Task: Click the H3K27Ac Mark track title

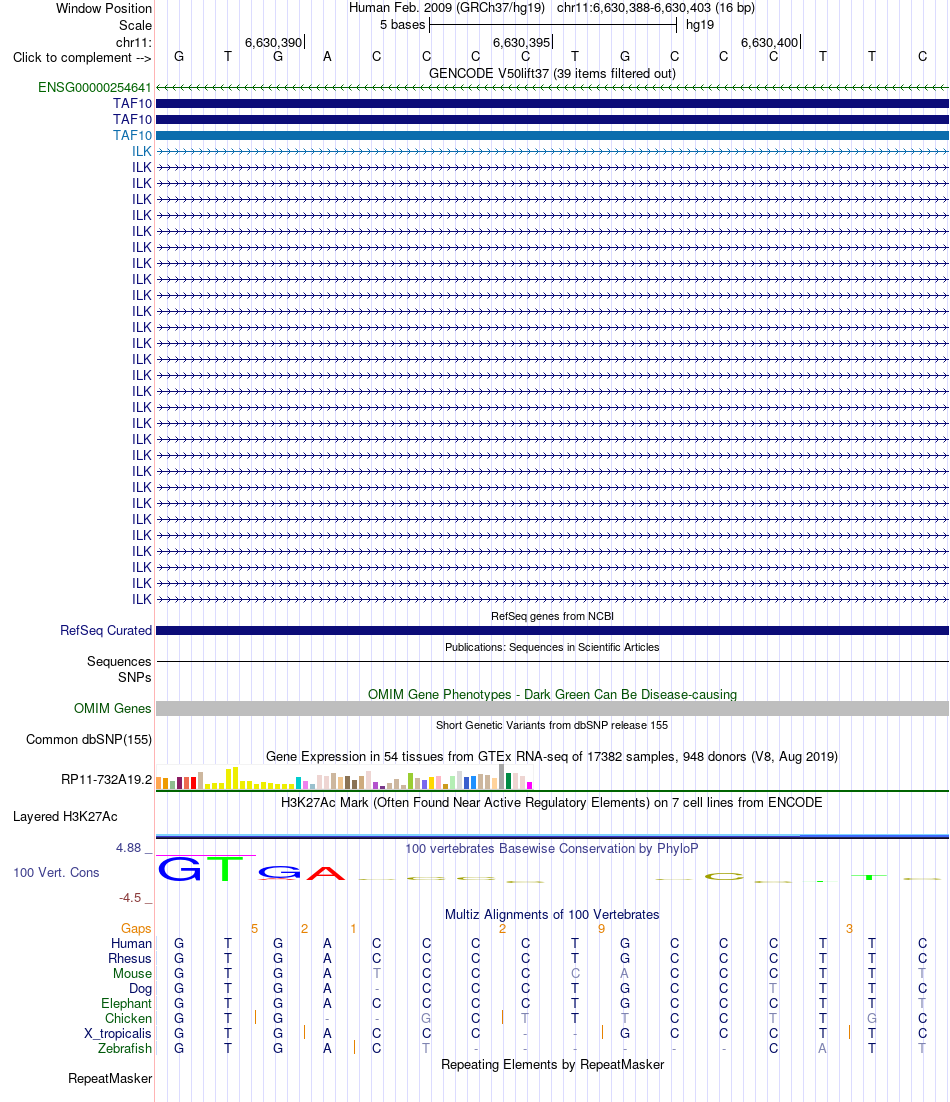Action: (x=552, y=803)
